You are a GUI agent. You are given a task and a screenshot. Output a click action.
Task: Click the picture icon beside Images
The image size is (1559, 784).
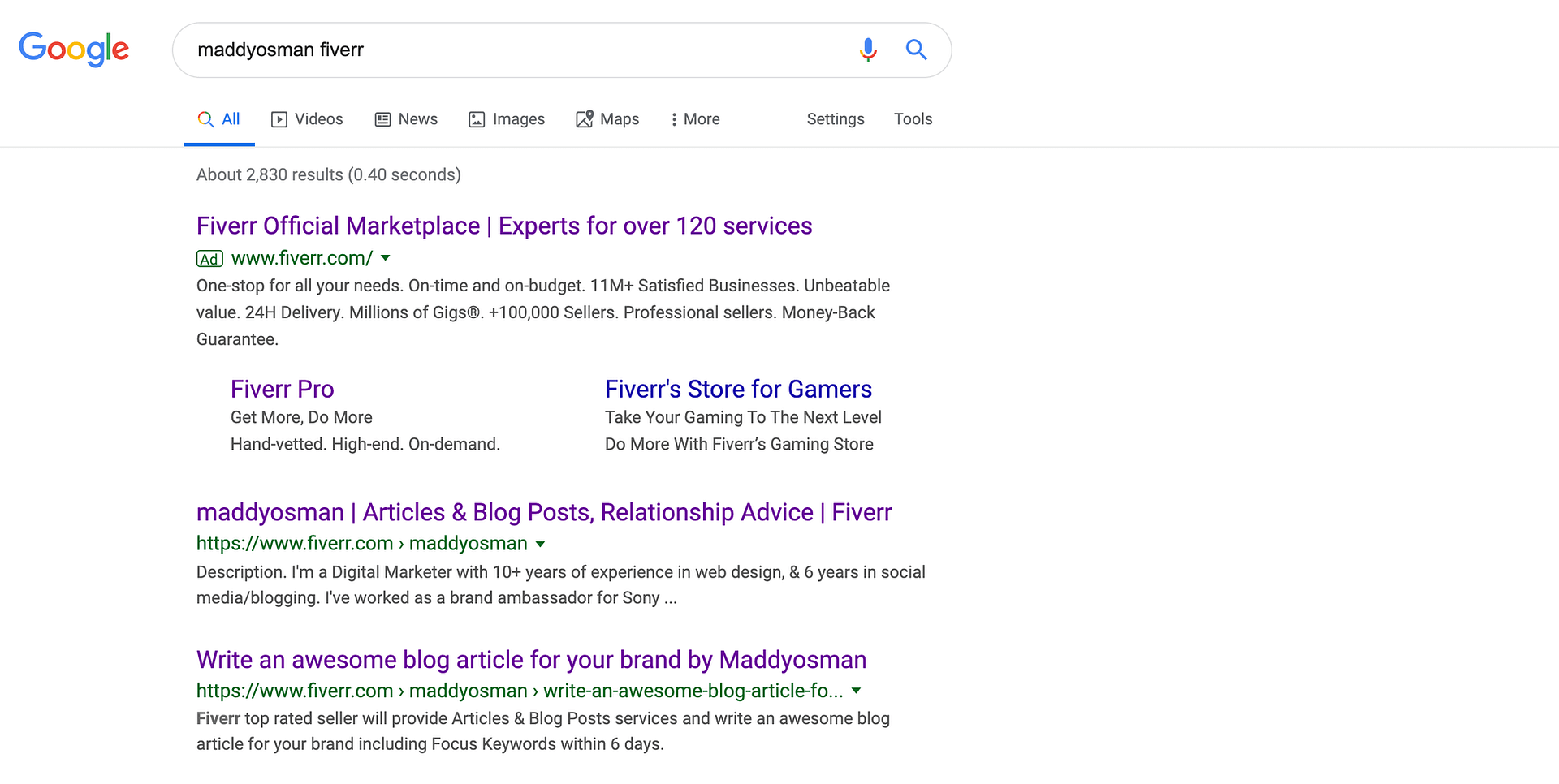477,119
